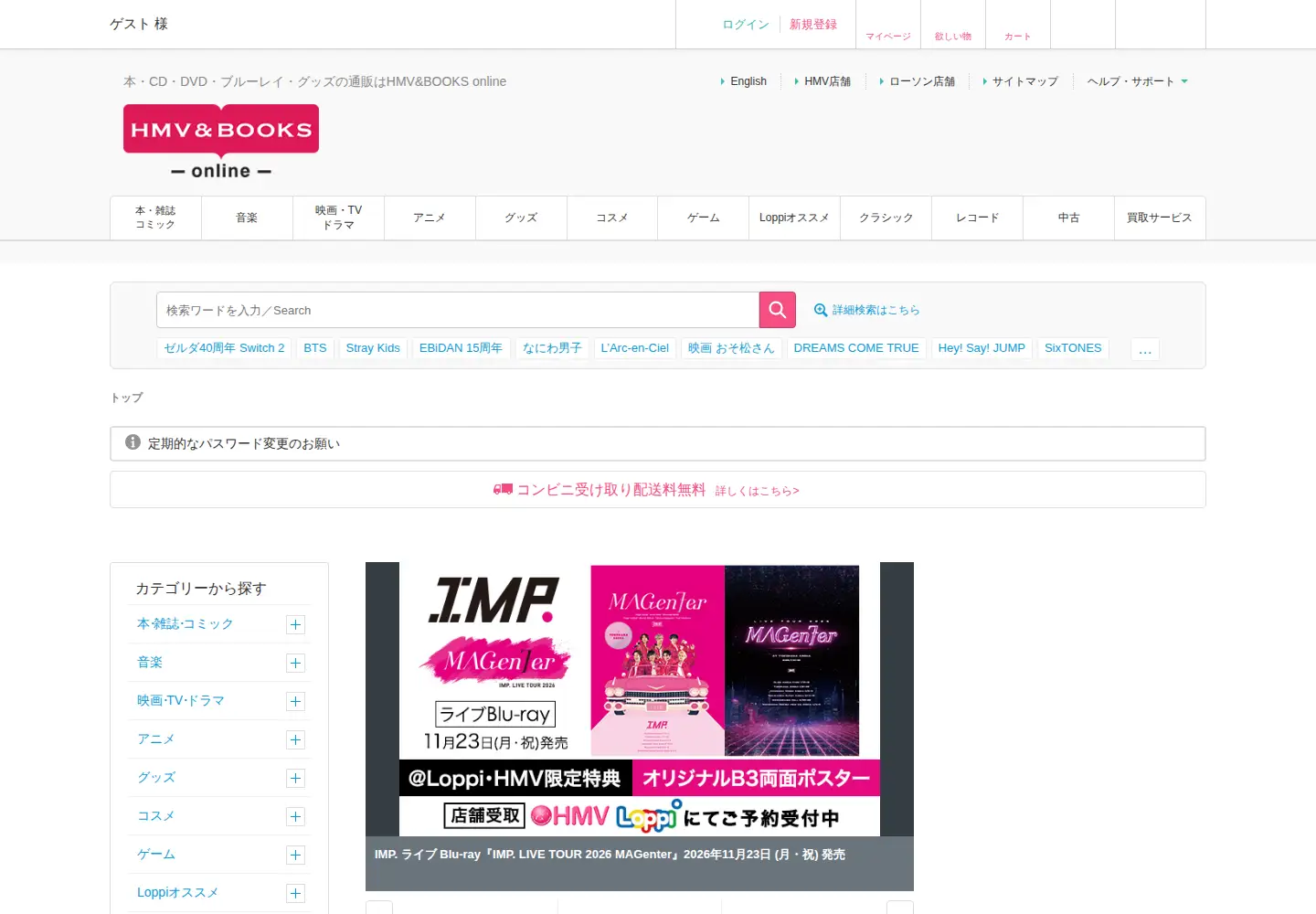Image resolution: width=1316 pixels, height=914 pixels.
Task: Click the HMV&BOOKS online logo
Action: coord(221,142)
